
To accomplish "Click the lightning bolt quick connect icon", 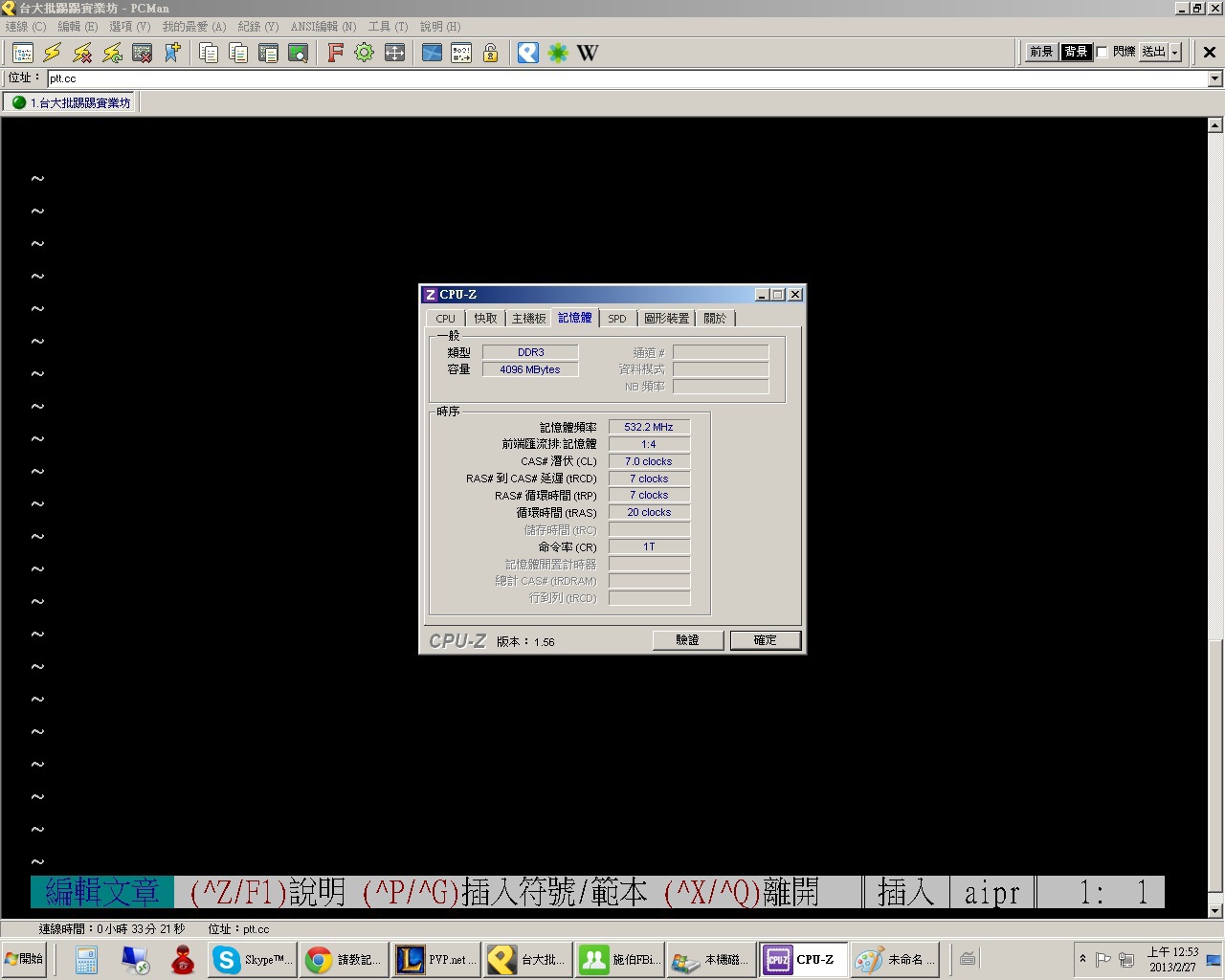I will [x=52, y=53].
